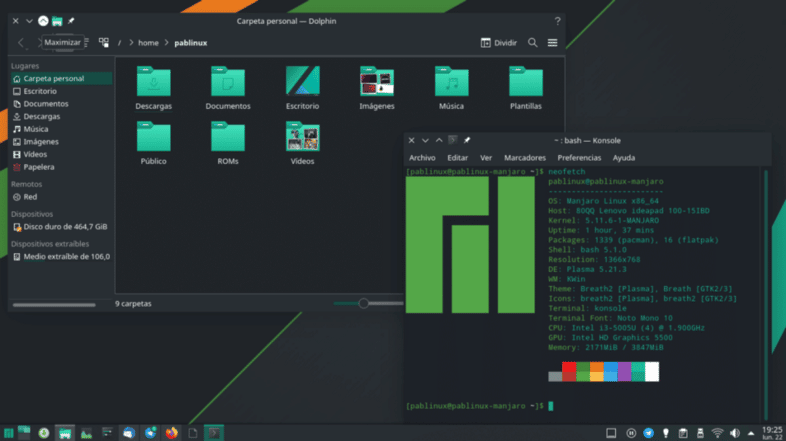Go back with Dolphin back arrow
The image size is (786, 441).
coord(21,43)
